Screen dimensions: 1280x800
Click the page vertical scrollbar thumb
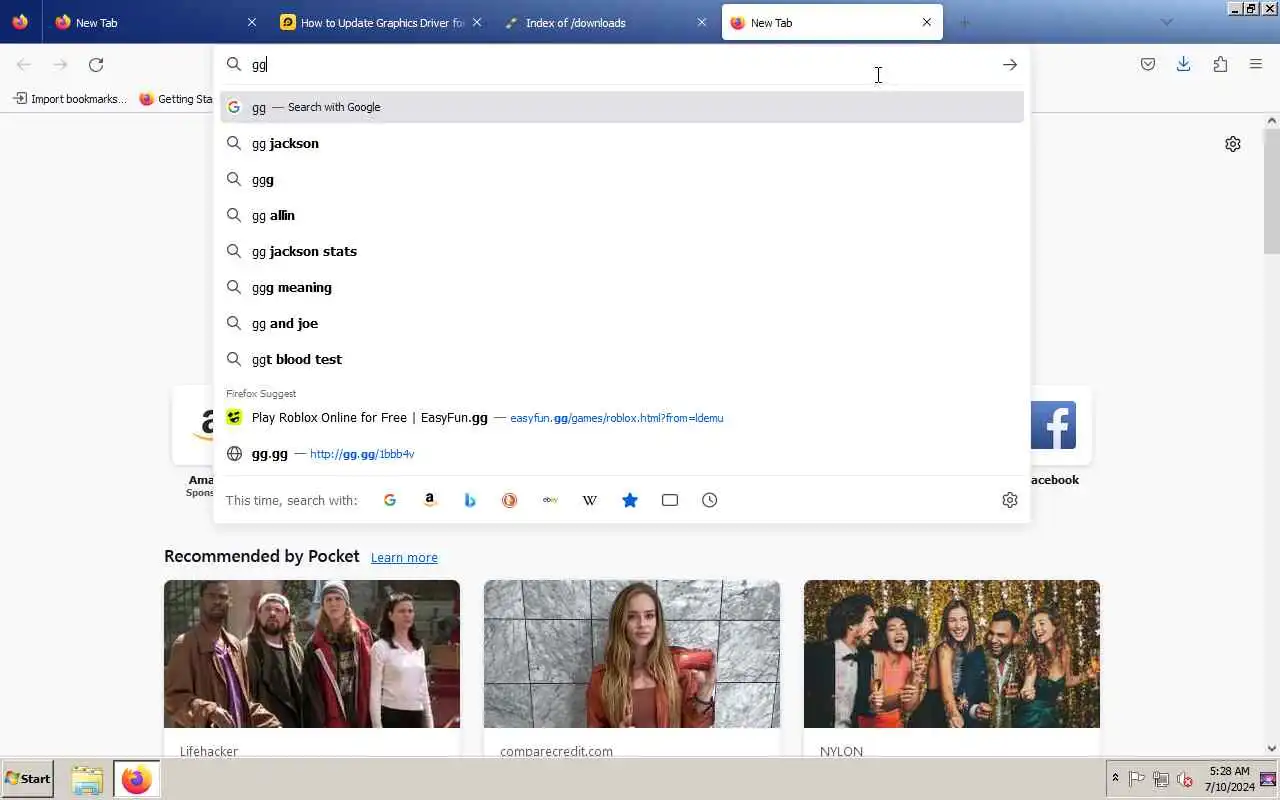coord(1272,191)
